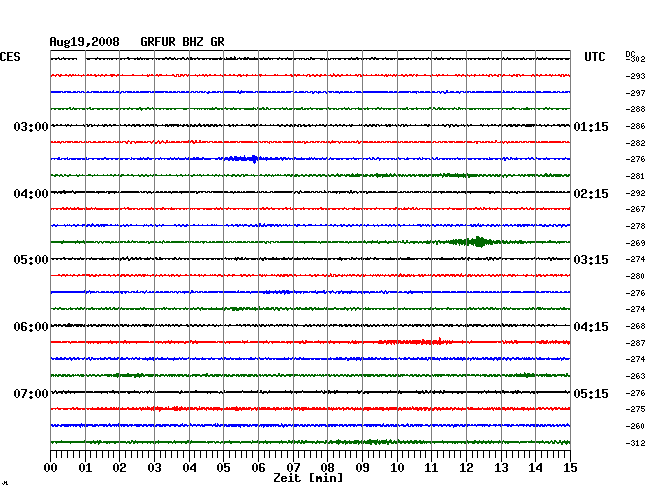Click the DC value -260
The height and width of the screenshot is (494, 650).
(635, 426)
